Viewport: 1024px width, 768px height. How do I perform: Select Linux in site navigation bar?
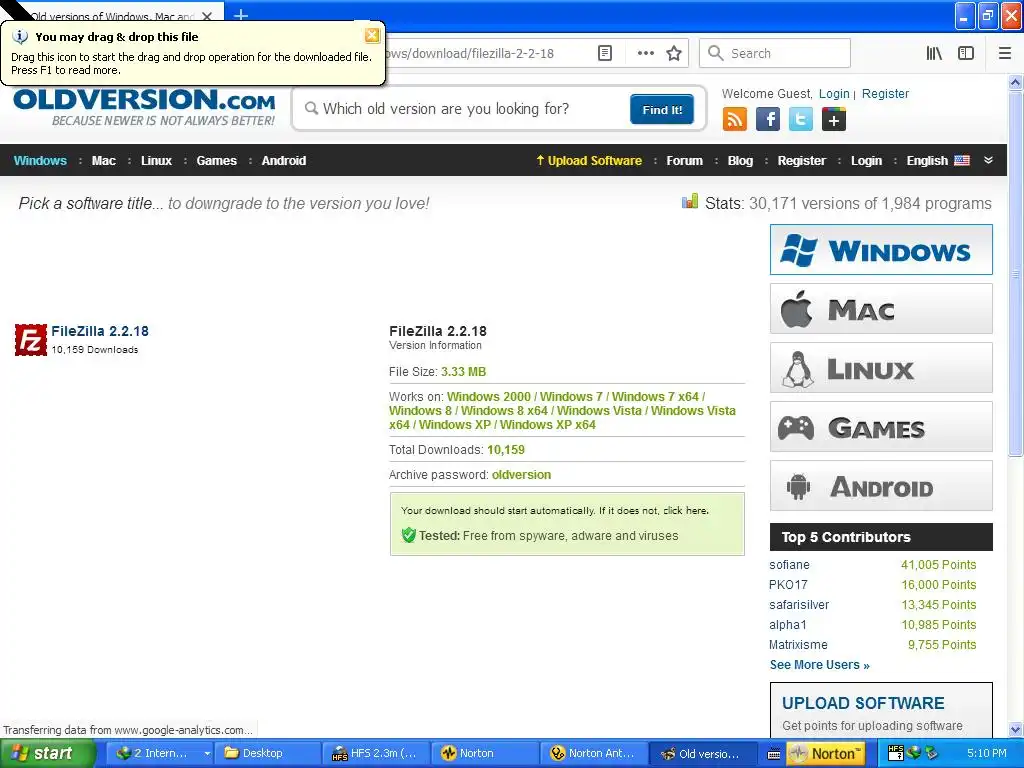click(x=156, y=161)
